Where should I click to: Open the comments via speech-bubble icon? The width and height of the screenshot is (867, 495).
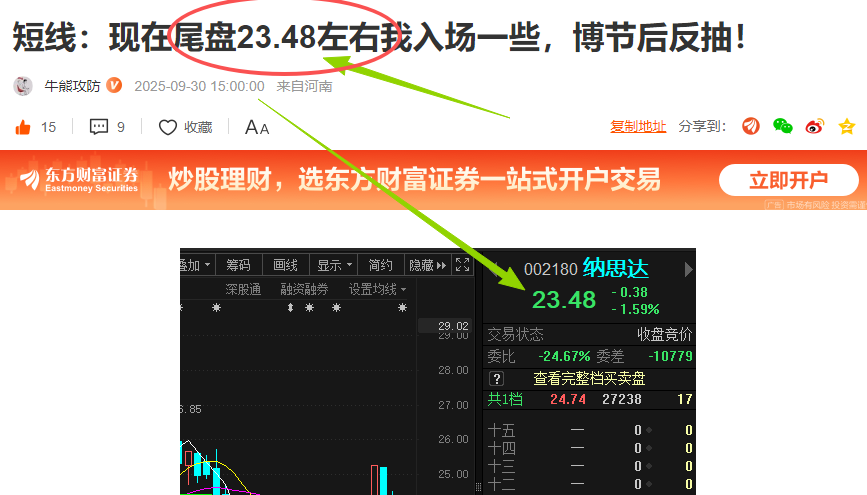click(99, 127)
